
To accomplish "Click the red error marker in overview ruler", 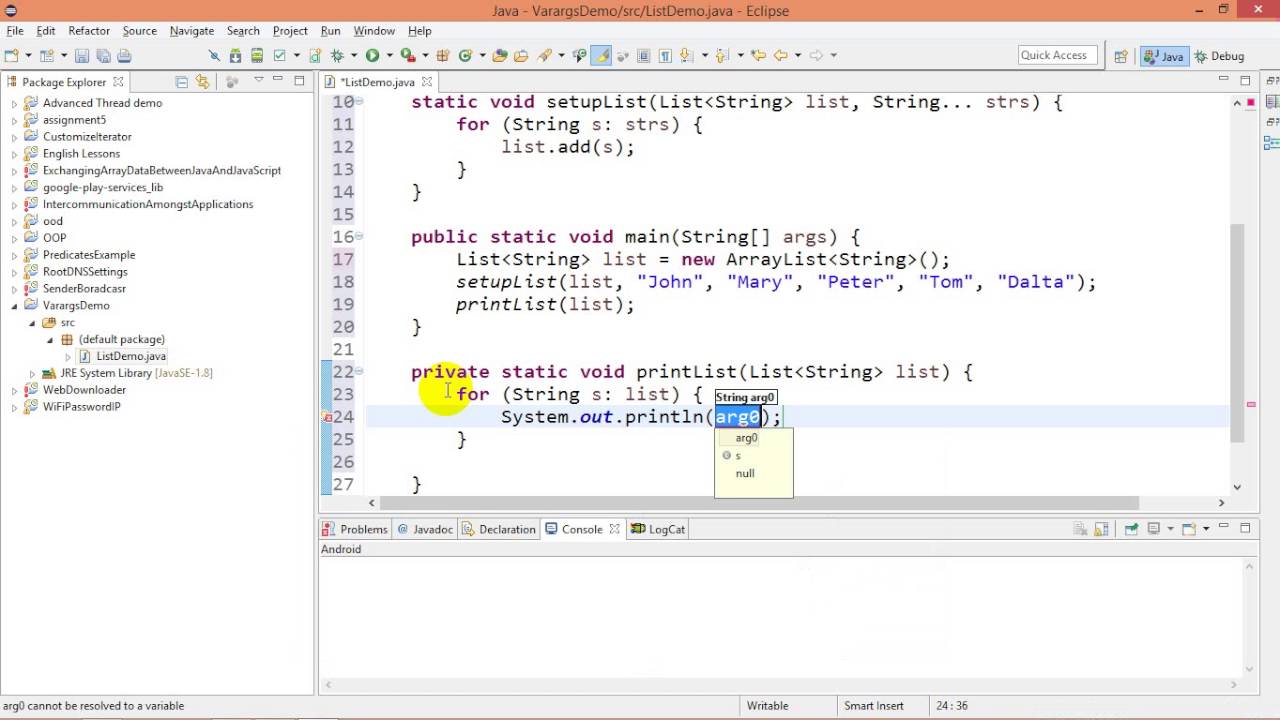I will point(1251,404).
